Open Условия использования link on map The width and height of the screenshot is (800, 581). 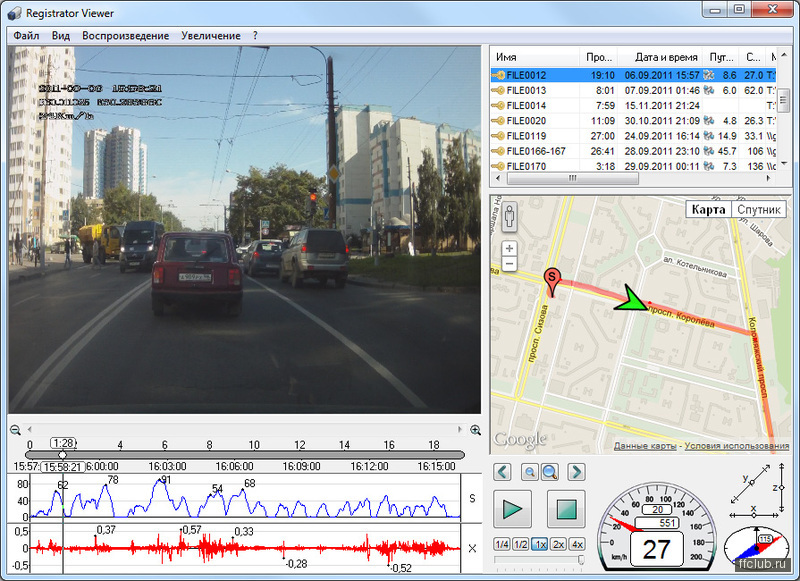(737, 446)
